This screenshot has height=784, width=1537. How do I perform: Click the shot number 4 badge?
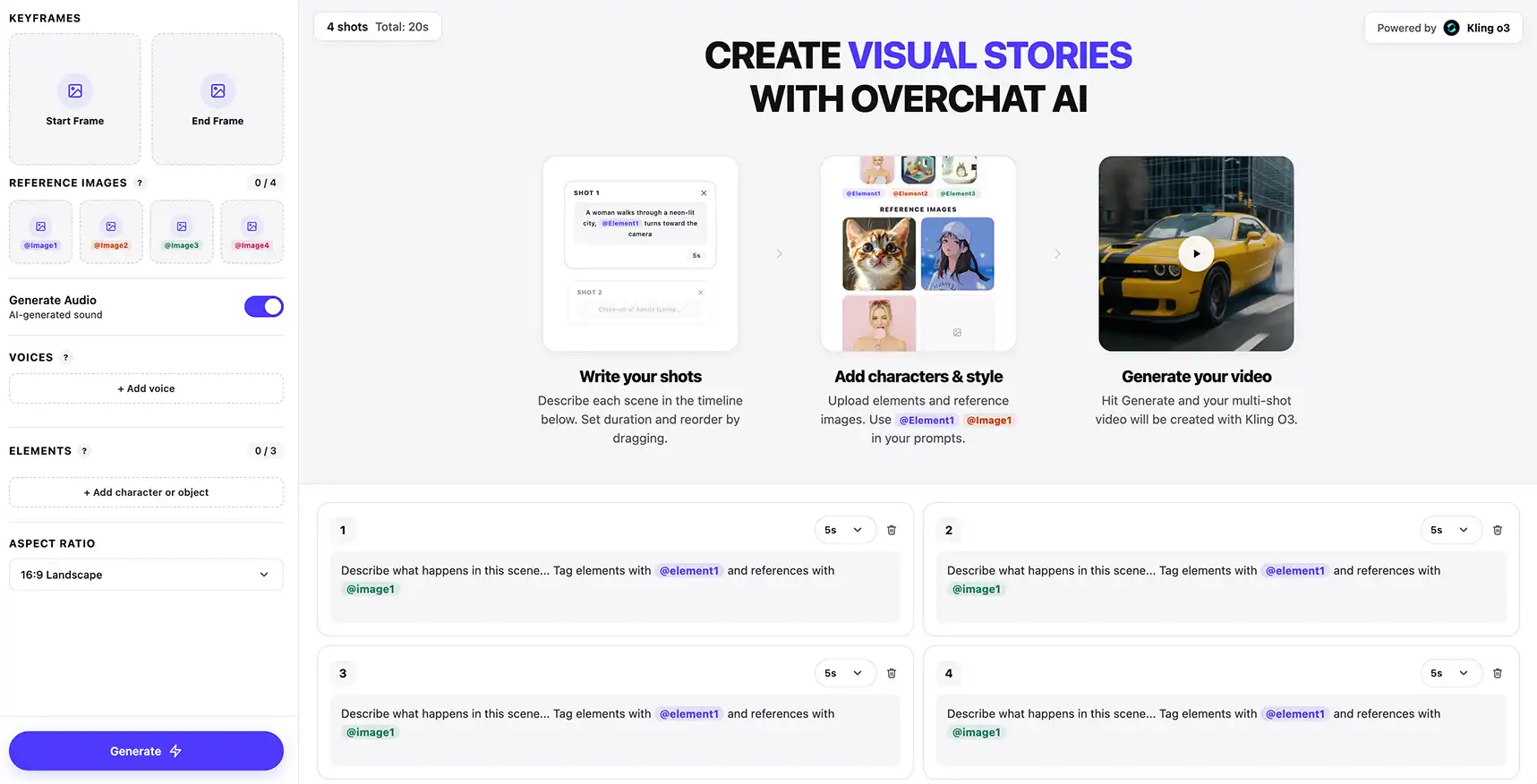pos(949,673)
